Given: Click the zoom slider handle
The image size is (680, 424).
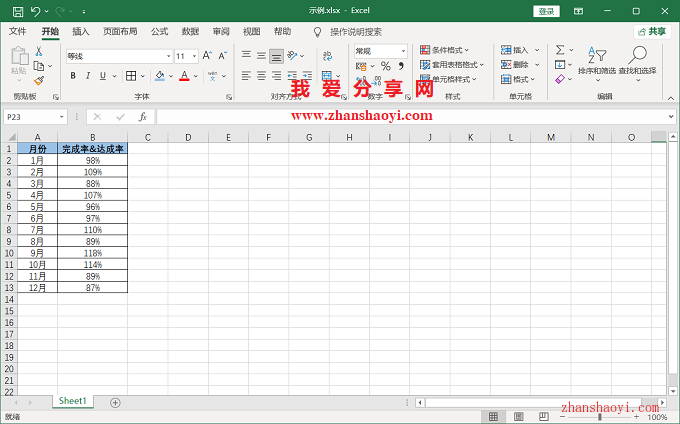Looking at the screenshot, I should [599, 417].
